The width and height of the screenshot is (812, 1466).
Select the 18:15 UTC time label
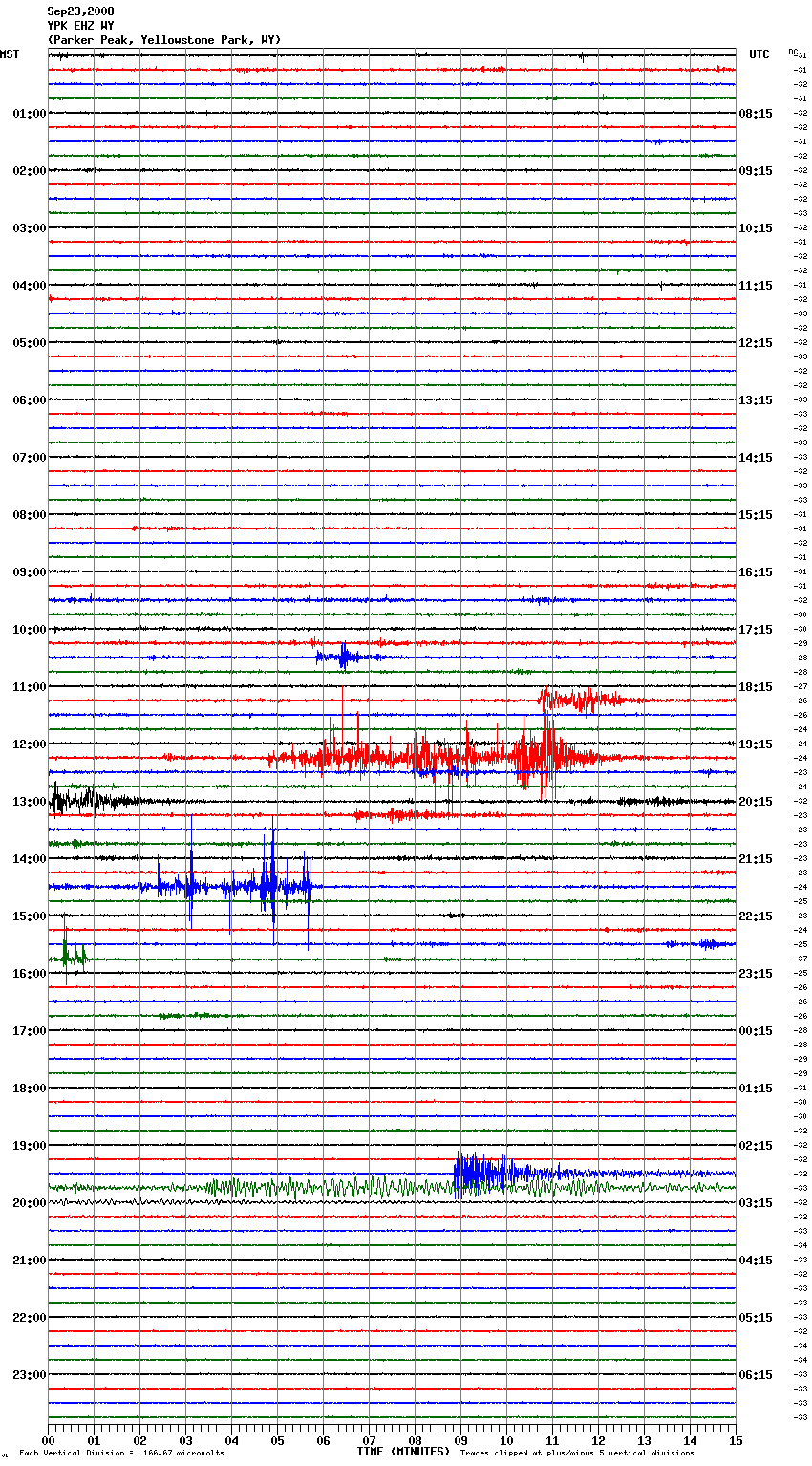[x=756, y=687]
